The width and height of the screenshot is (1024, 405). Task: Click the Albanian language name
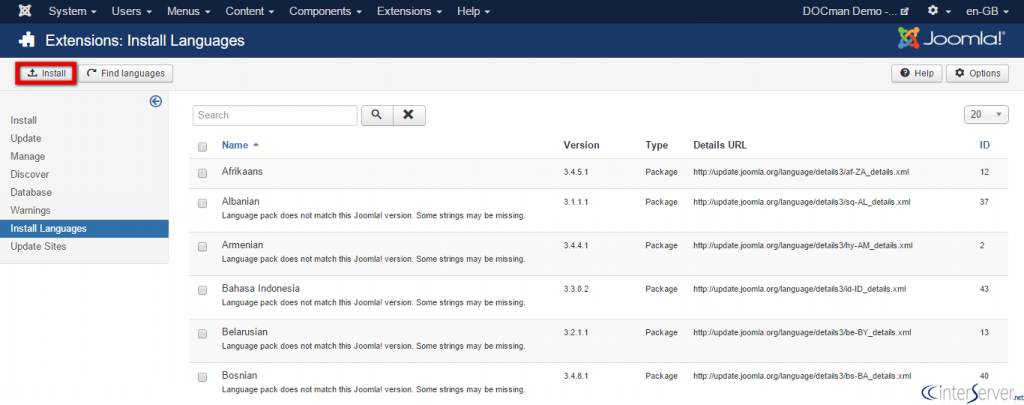[240, 201]
